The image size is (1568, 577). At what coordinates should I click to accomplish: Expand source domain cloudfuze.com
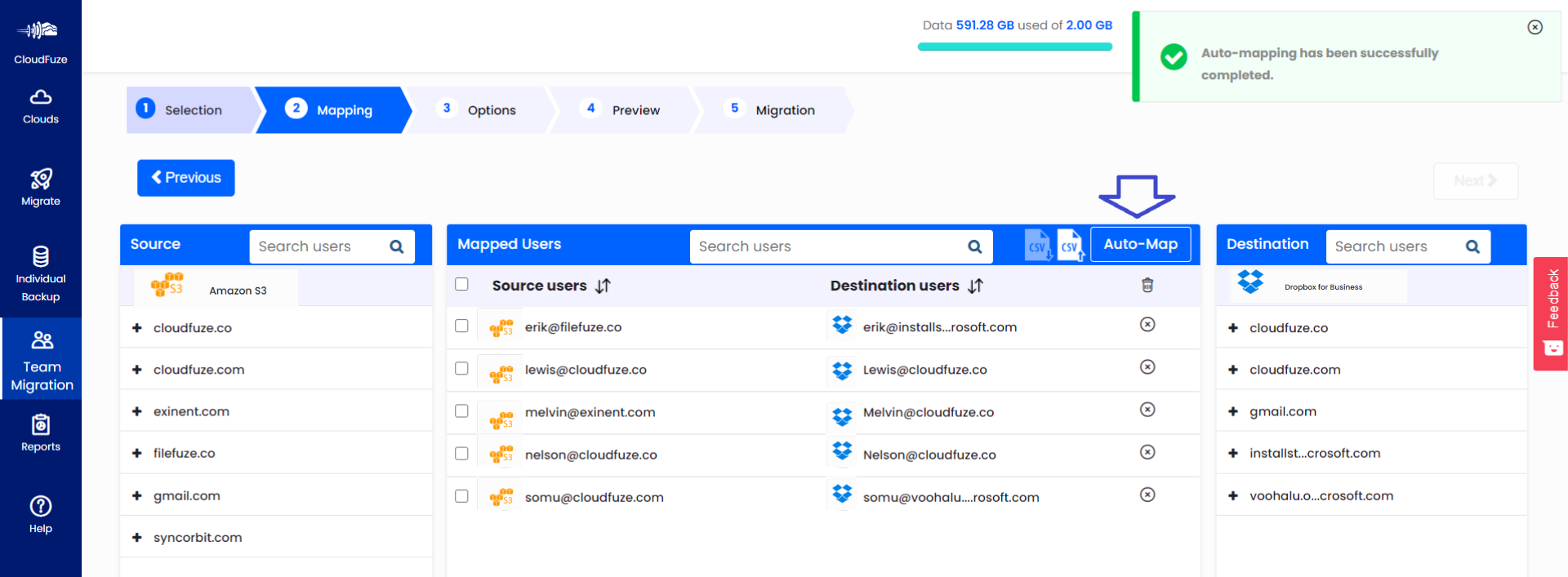point(137,370)
